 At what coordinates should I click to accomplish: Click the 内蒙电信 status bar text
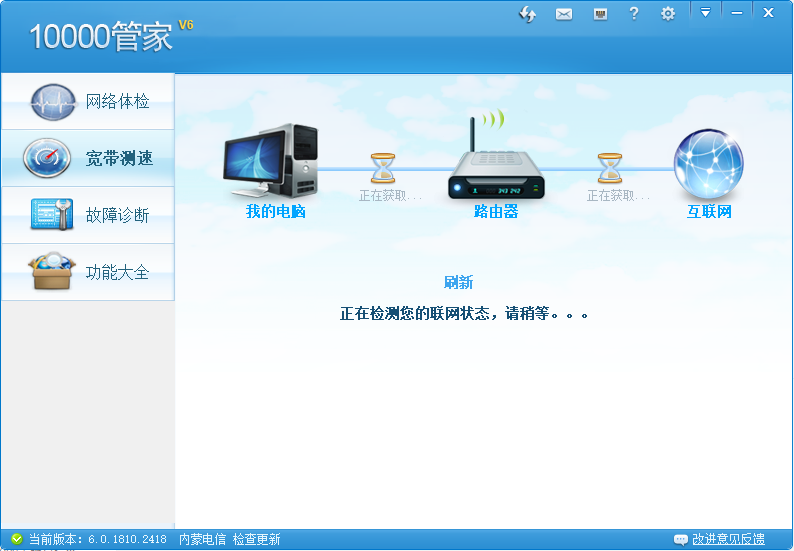click(x=202, y=539)
